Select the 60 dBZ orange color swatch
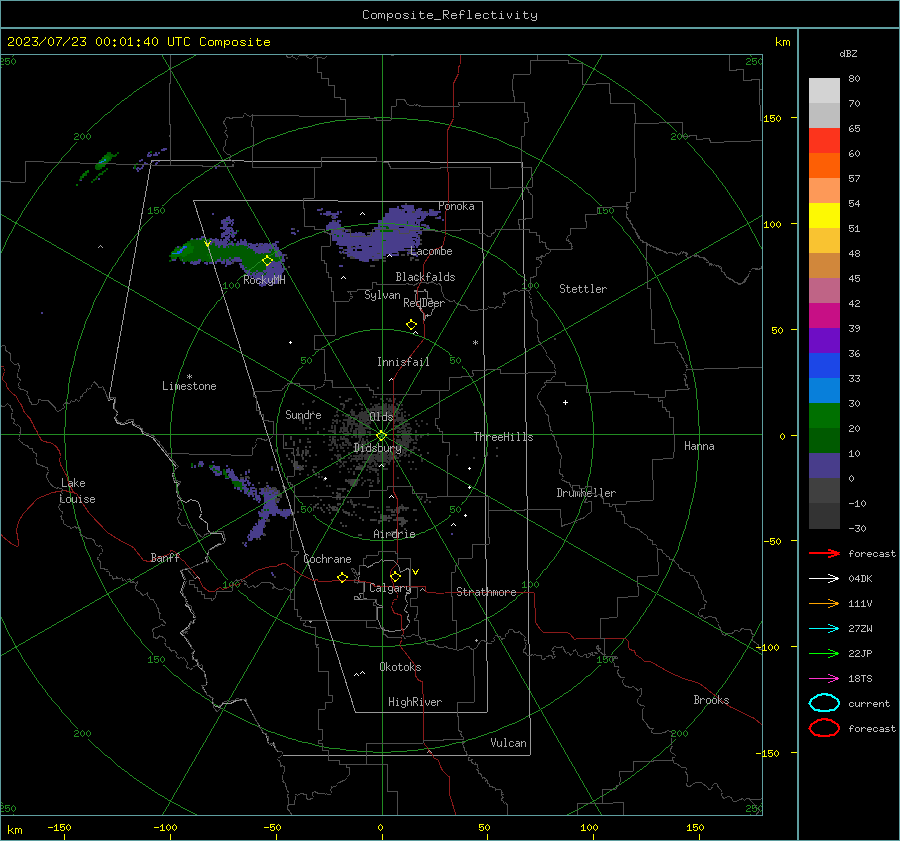900x841 pixels. click(824, 166)
